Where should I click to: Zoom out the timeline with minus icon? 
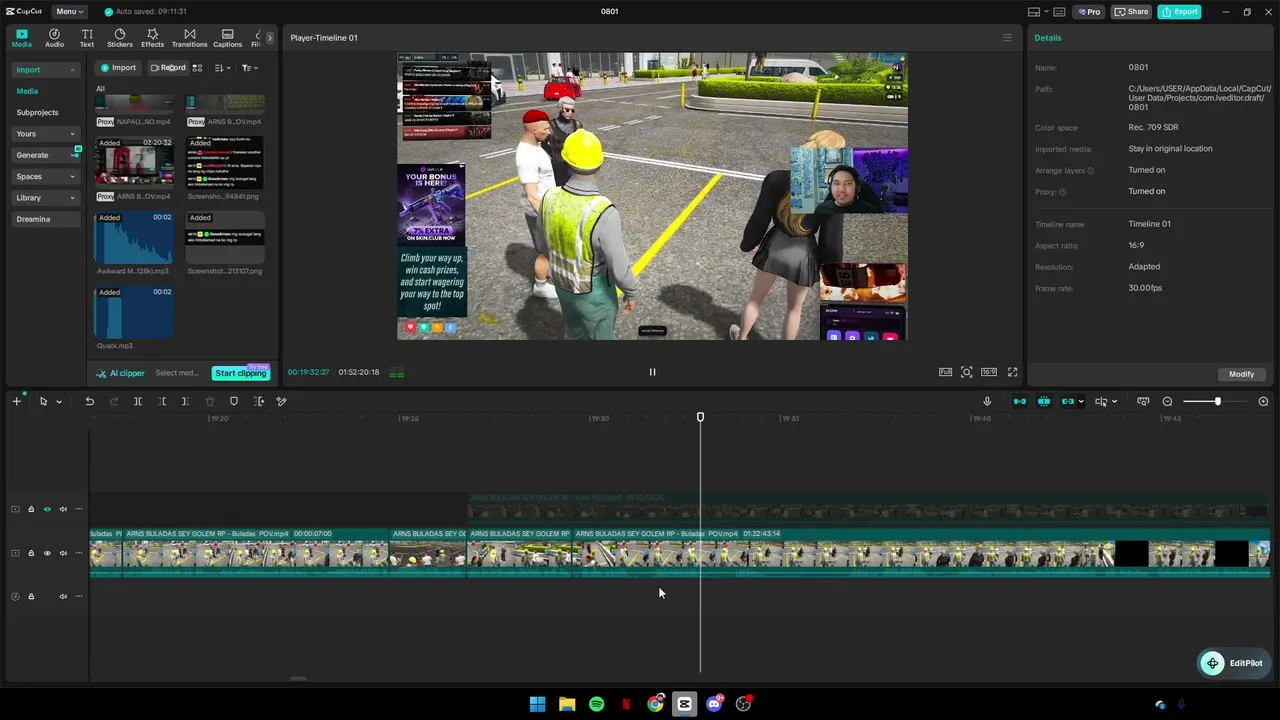(x=1167, y=401)
